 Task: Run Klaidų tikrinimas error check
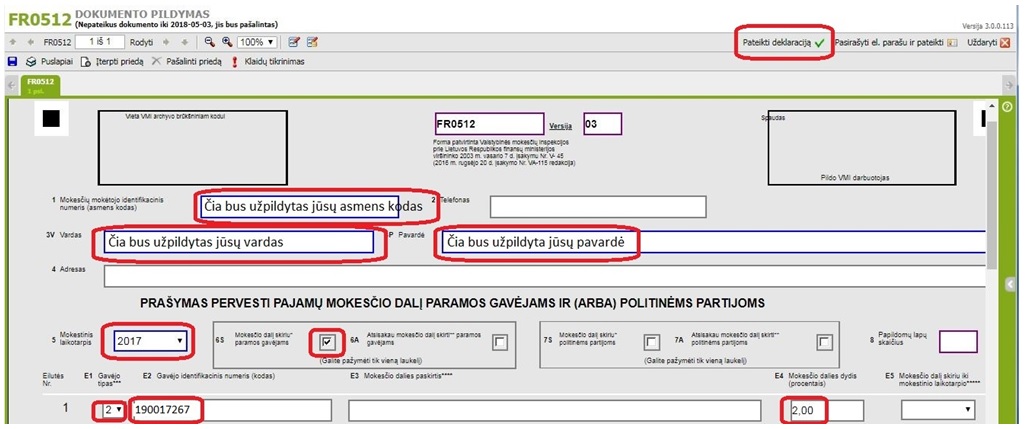(267, 62)
